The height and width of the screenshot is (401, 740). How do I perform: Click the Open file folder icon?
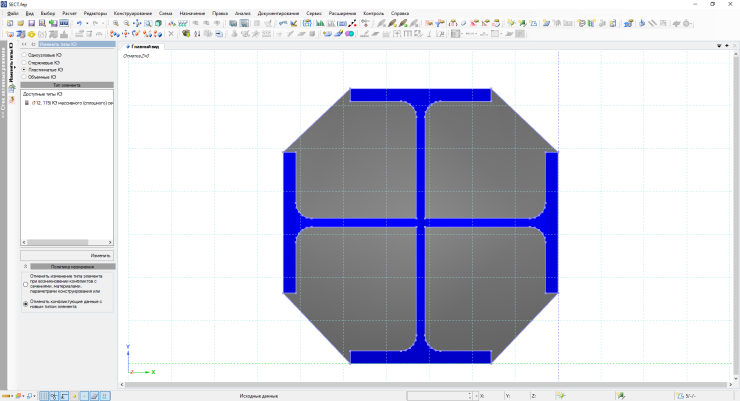19,22
